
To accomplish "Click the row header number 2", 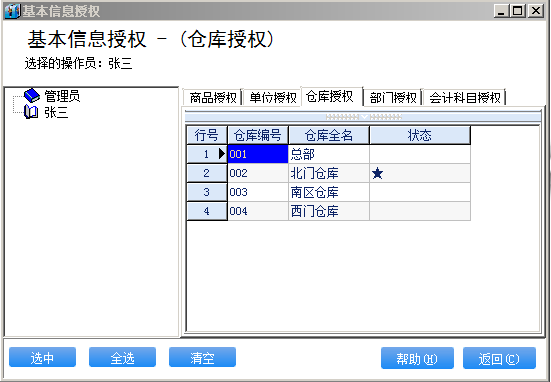I will click(x=207, y=173).
